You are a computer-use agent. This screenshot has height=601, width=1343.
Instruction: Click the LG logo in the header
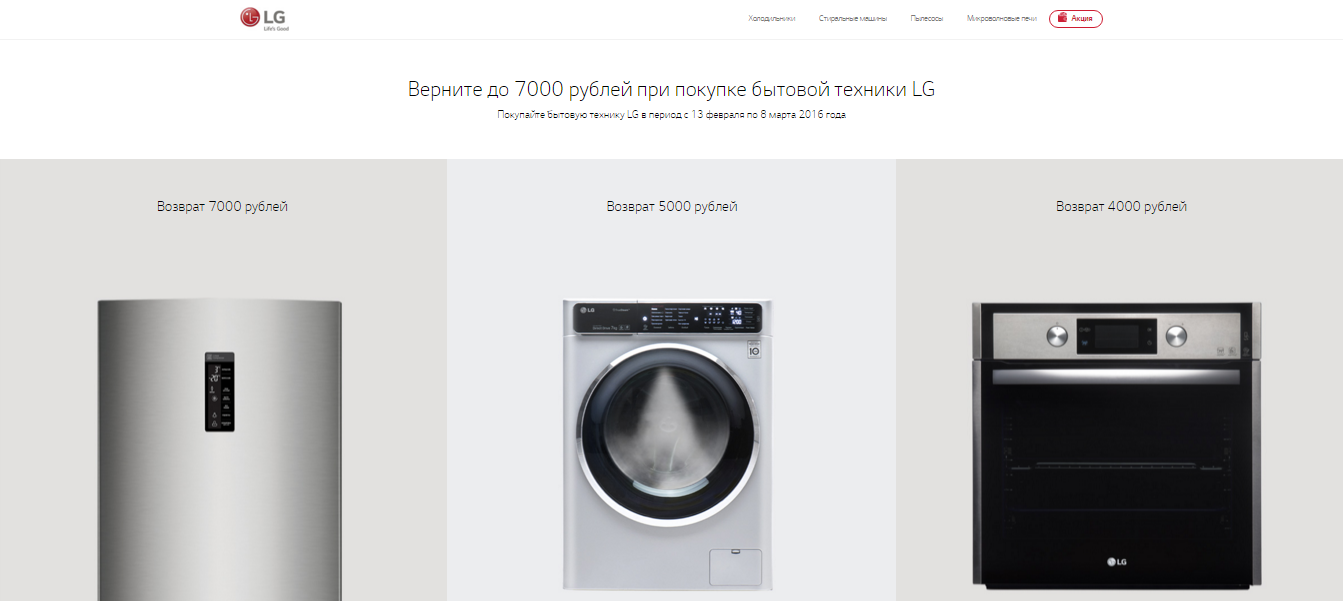click(x=264, y=19)
